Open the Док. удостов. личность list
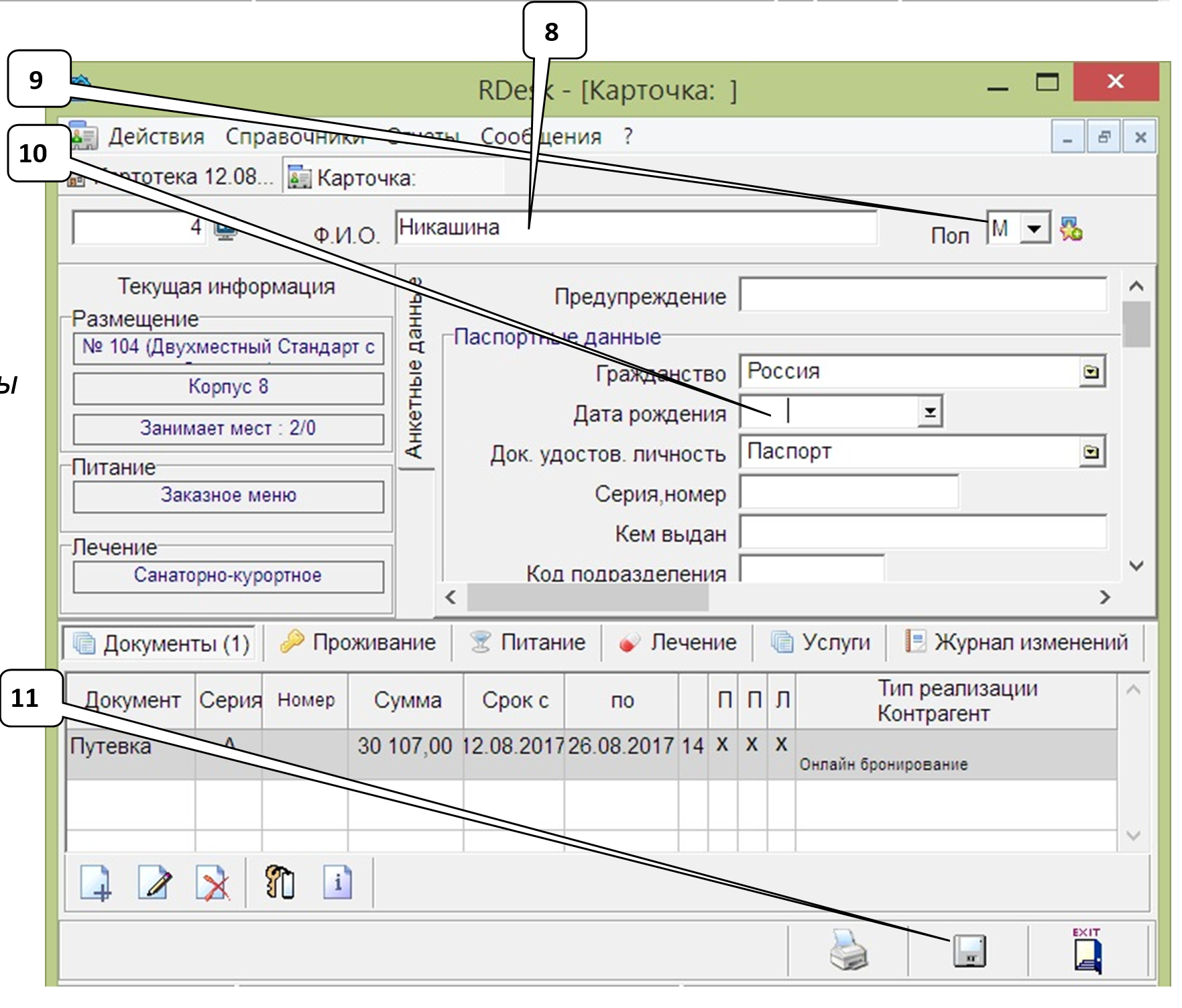Screen dimensions: 1182x1008 pyautogui.click(x=1091, y=452)
